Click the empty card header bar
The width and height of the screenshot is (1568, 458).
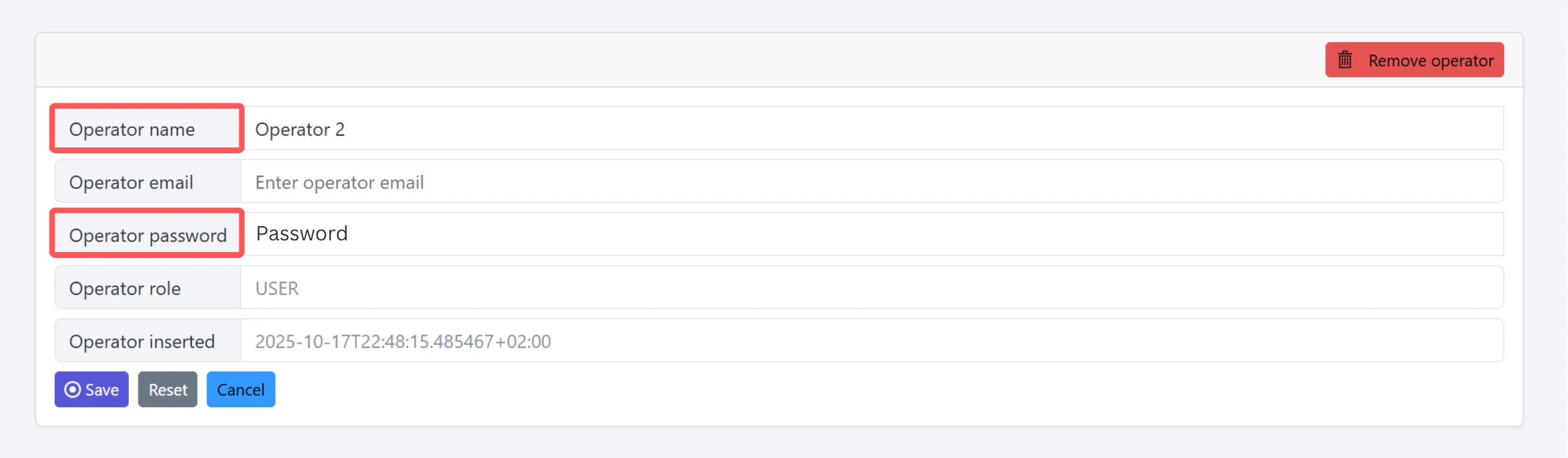click(x=650, y=60)
